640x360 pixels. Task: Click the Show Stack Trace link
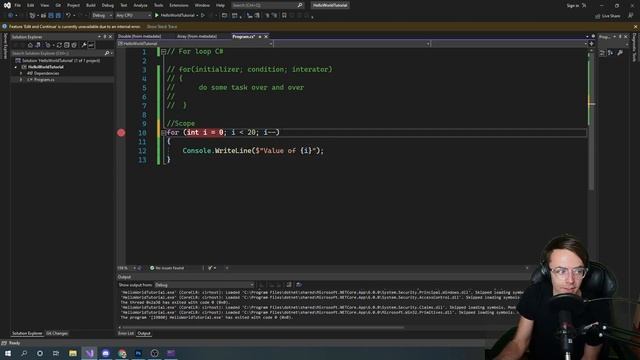point(162,27)
